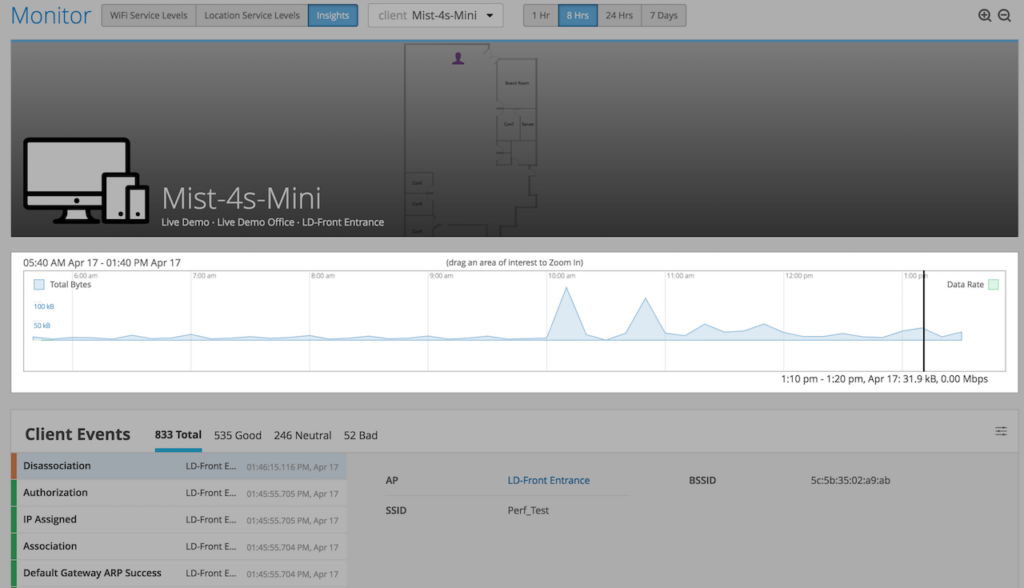Click the Total Bytes color swatch
This screenshot has width=1024, height=588.
coord(40,284)
